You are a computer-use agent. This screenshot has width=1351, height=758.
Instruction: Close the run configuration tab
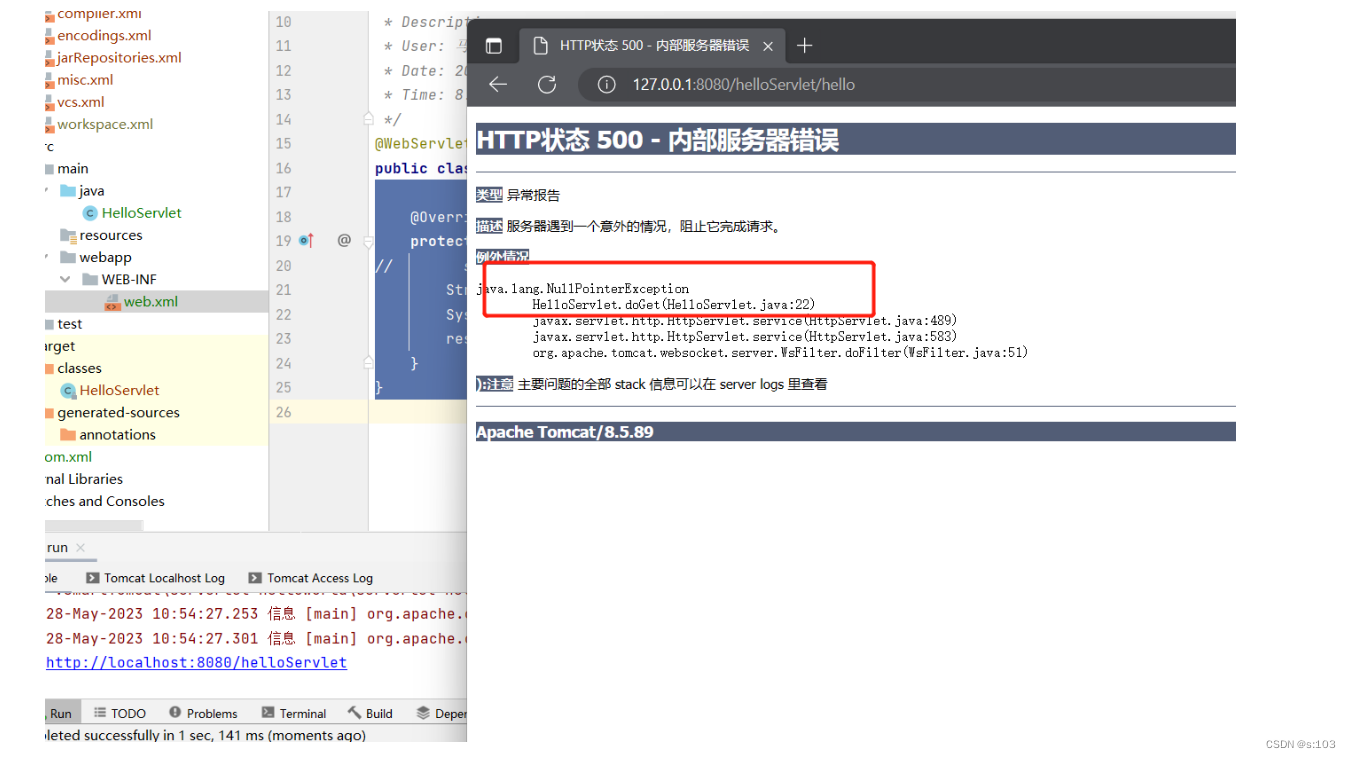[x=81, y=548]
